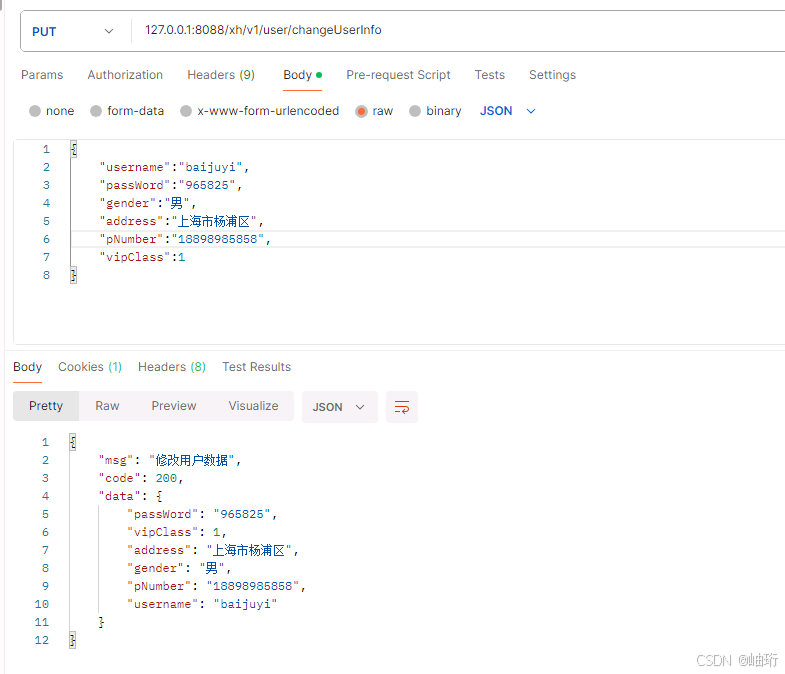Switch to the Params tab

pos(42,75)
